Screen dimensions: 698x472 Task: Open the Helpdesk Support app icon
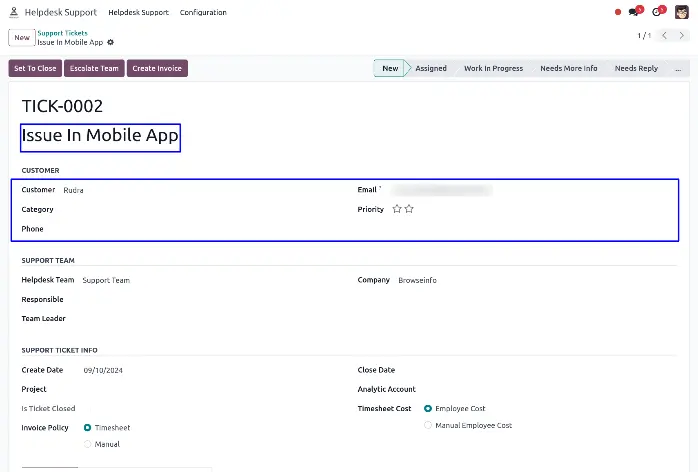pyautogui.click(x=13, y=12)
